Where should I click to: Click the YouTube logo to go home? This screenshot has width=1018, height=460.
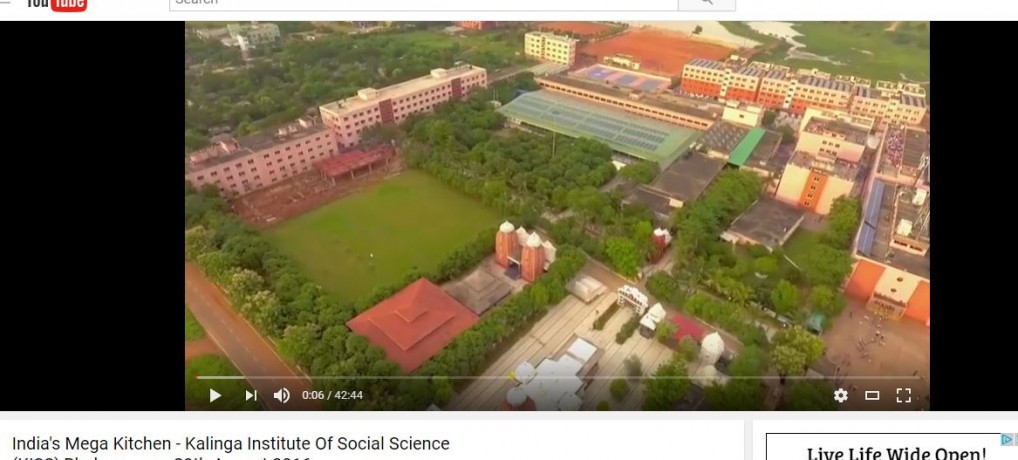pyautogui.click(x=57, y=5)
